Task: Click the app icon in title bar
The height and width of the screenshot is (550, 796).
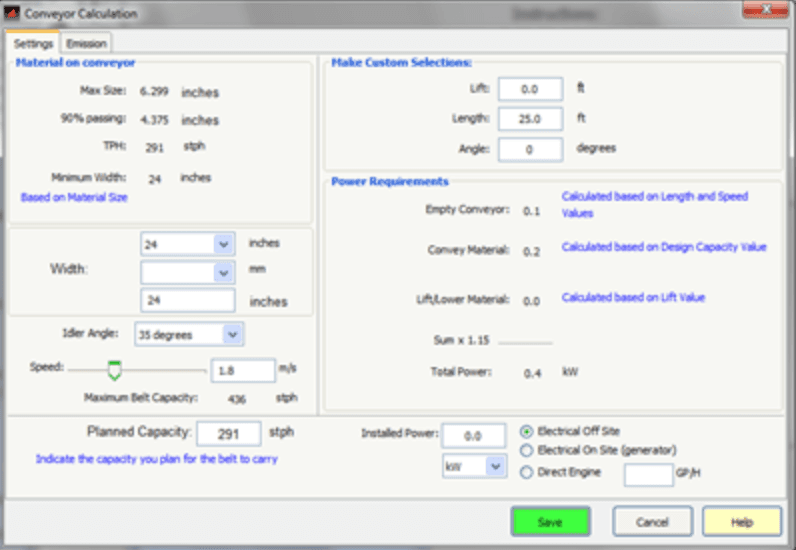Action: (x=12, y=14)
